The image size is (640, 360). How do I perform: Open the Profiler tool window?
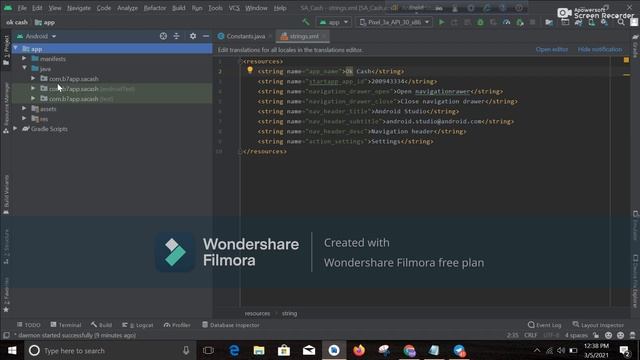pos(177,325)
